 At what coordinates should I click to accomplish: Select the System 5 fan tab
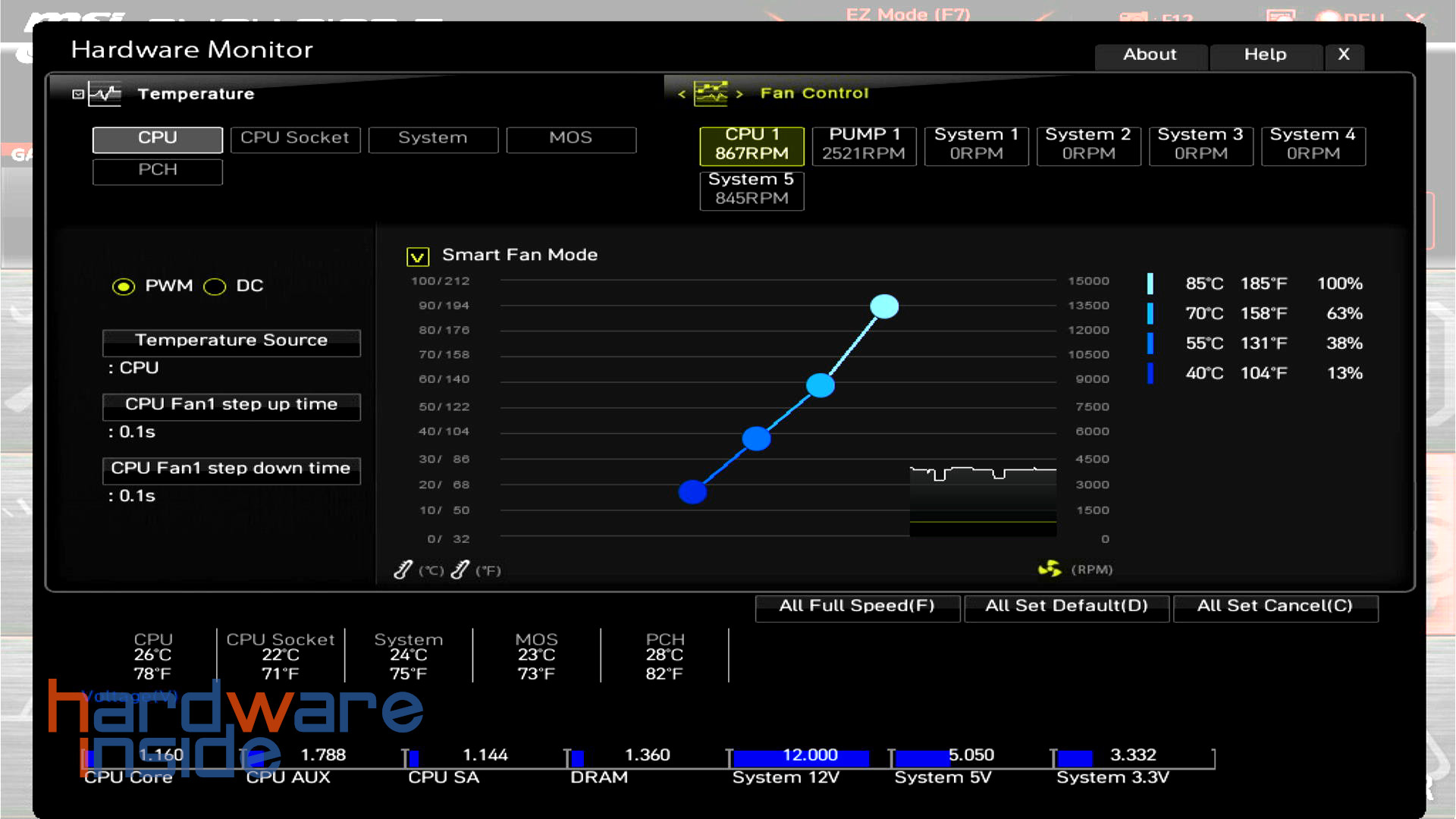coord(751,190)
